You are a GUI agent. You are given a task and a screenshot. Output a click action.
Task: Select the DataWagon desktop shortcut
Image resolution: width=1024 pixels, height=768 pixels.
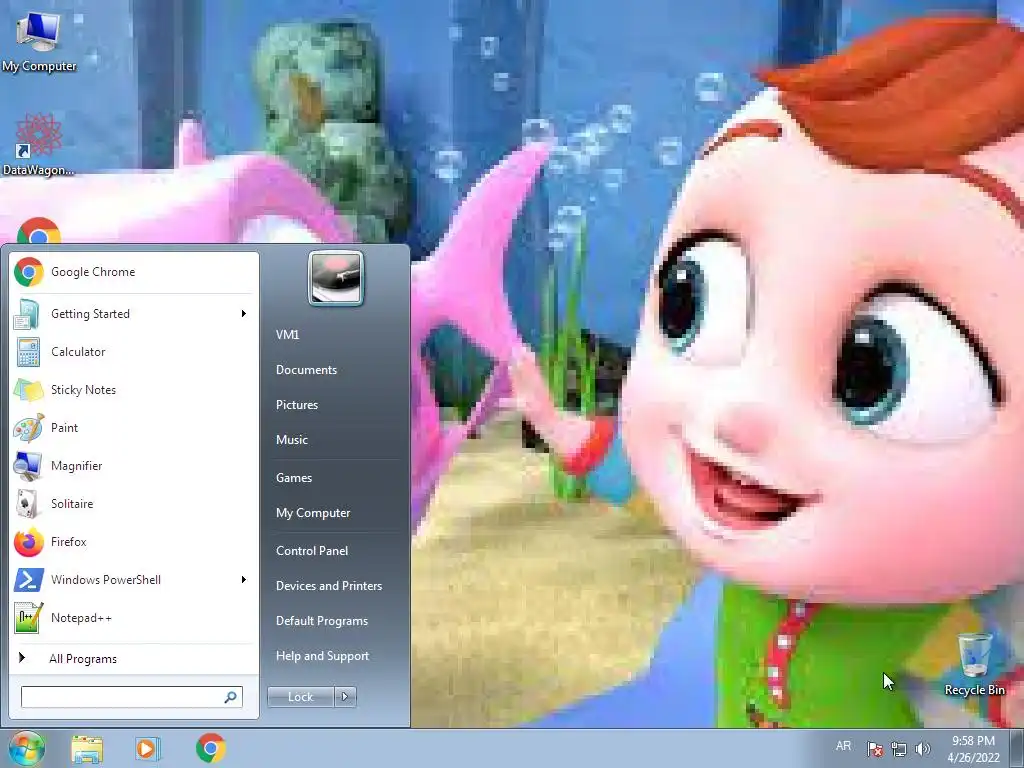(x=39, y=145)
